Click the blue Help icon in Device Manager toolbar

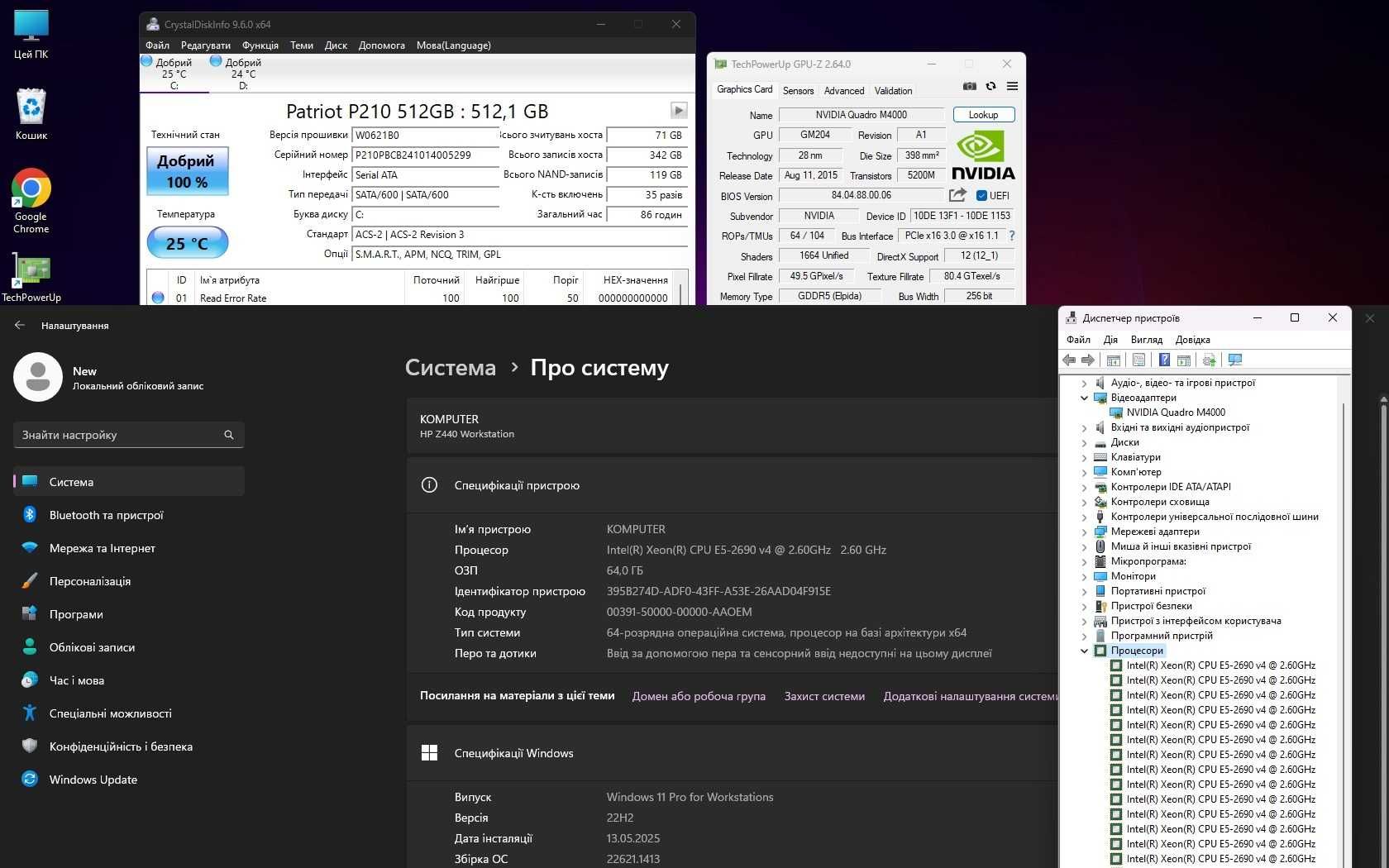[1164, 360]
